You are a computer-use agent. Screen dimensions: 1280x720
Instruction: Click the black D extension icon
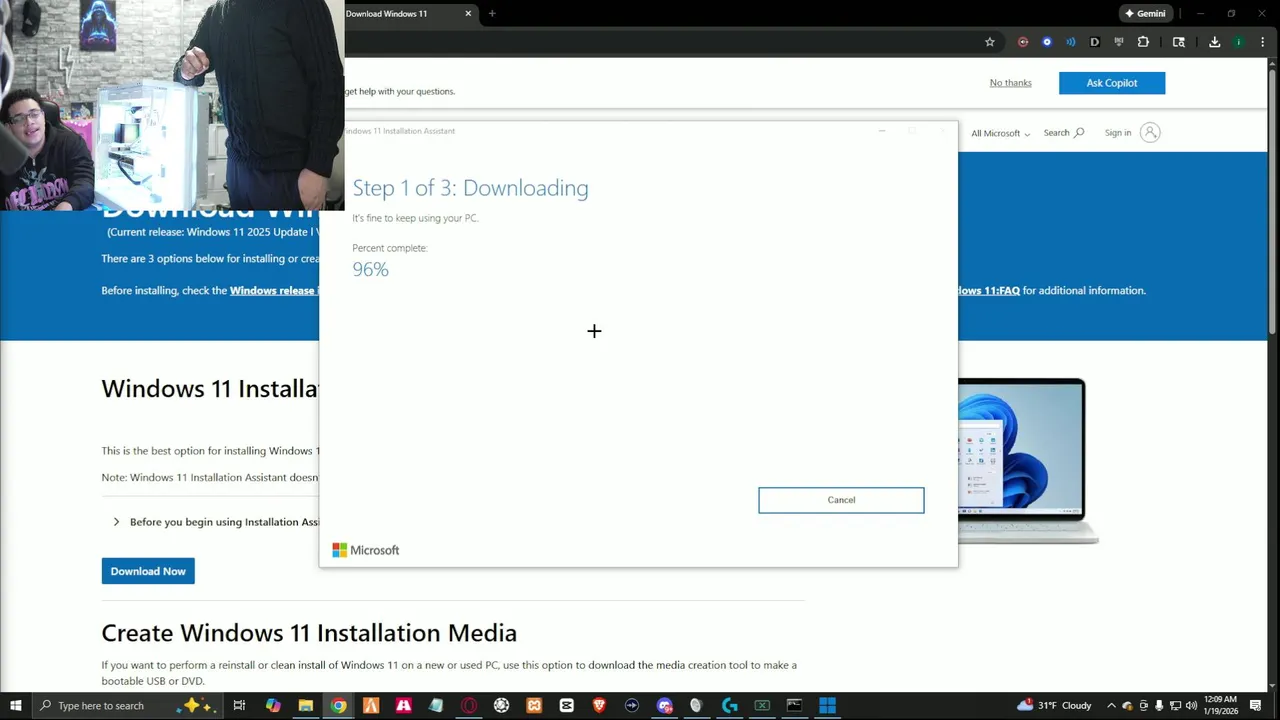(1095, 42)
